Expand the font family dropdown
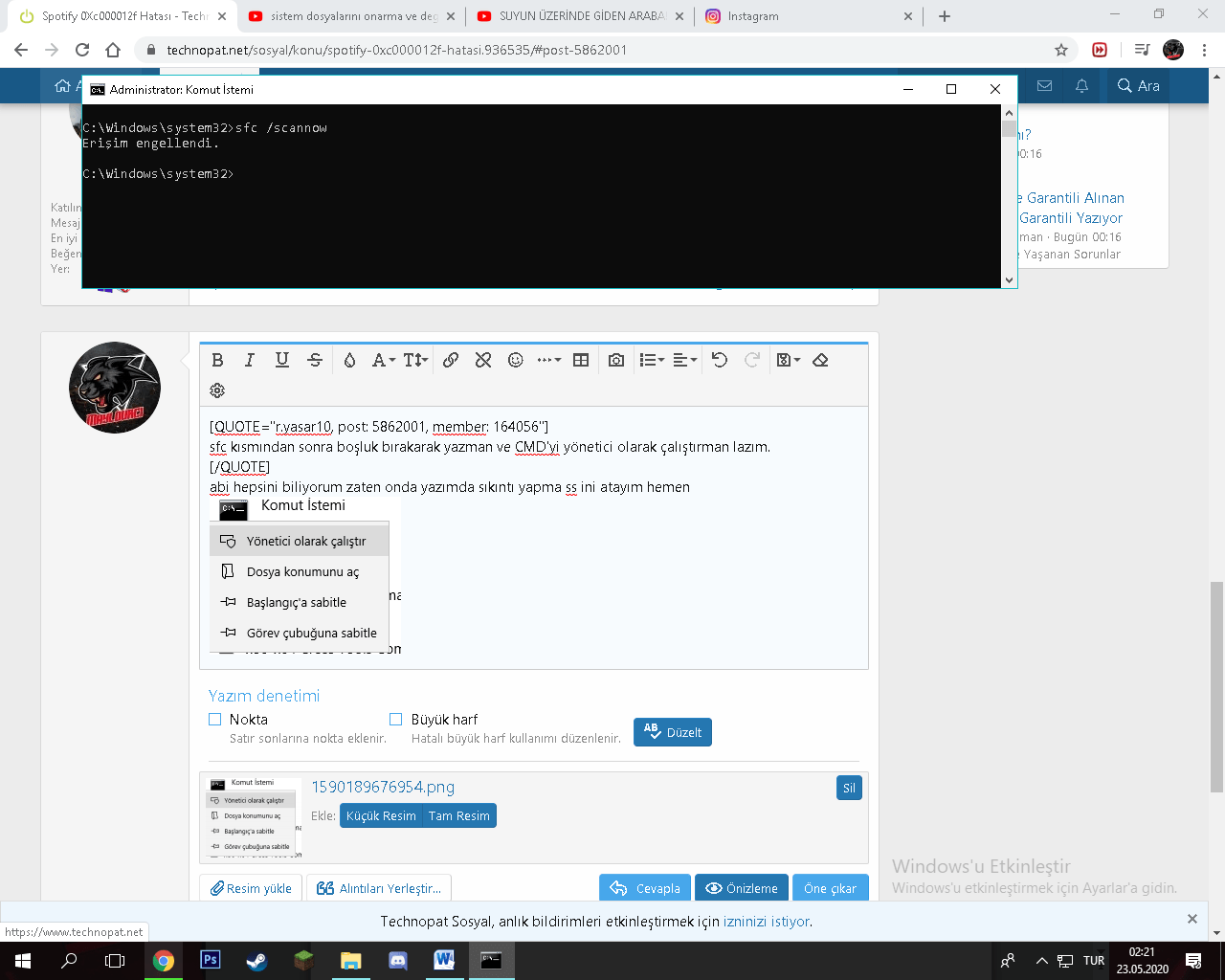 [x=384, y=360]
